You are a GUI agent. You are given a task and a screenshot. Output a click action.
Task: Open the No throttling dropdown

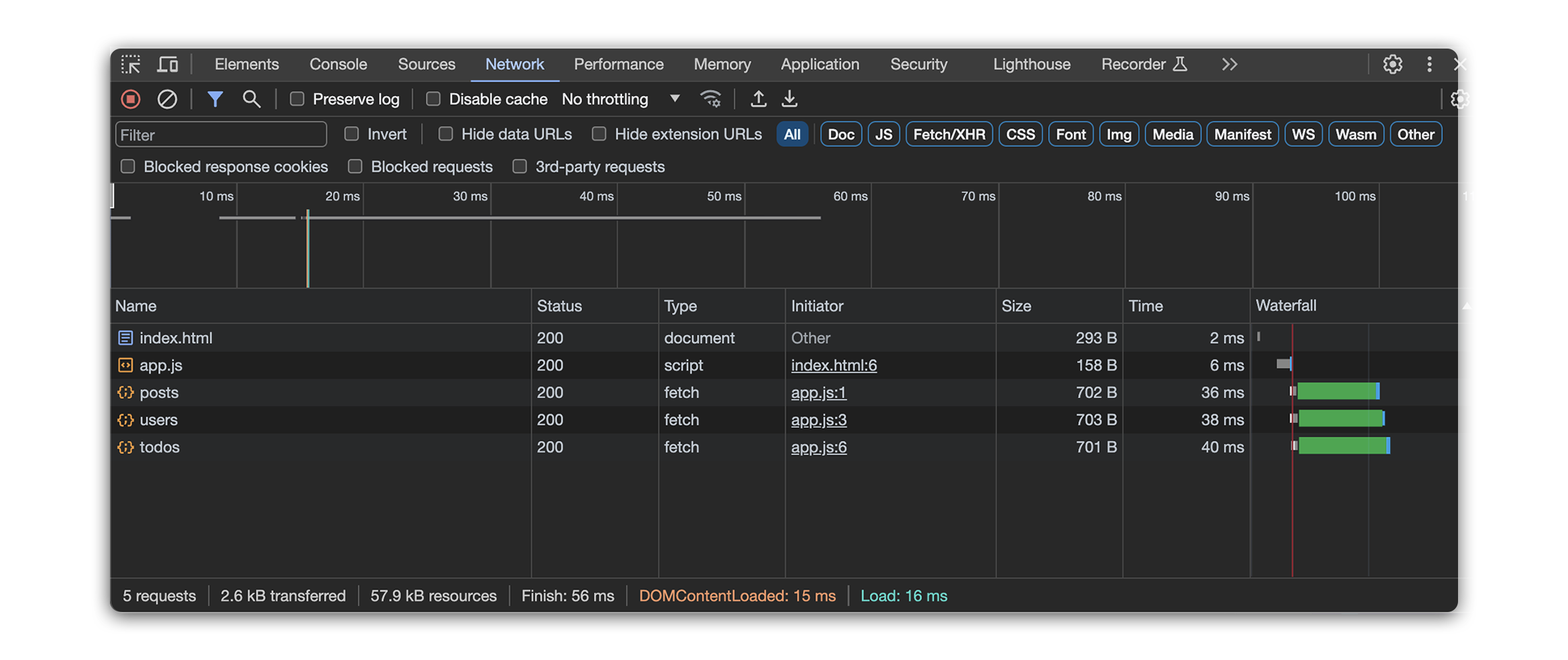(x=621, y=99)
